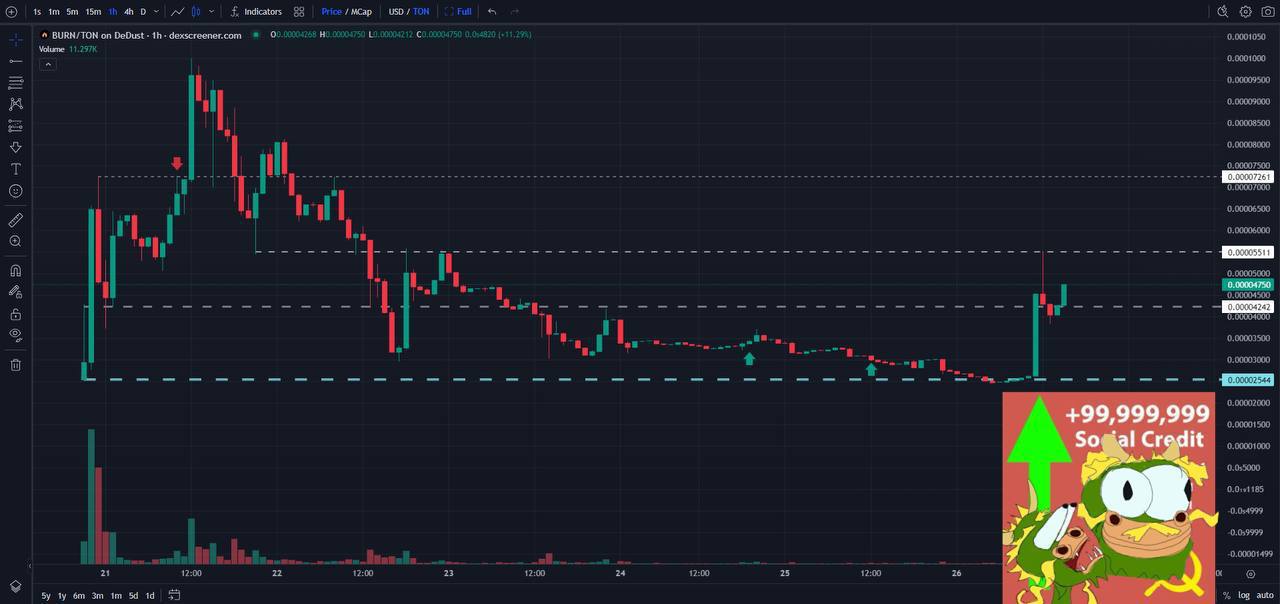Expand the timeframe interval dropdown
1280x604 pixels.
coord(156,12)
